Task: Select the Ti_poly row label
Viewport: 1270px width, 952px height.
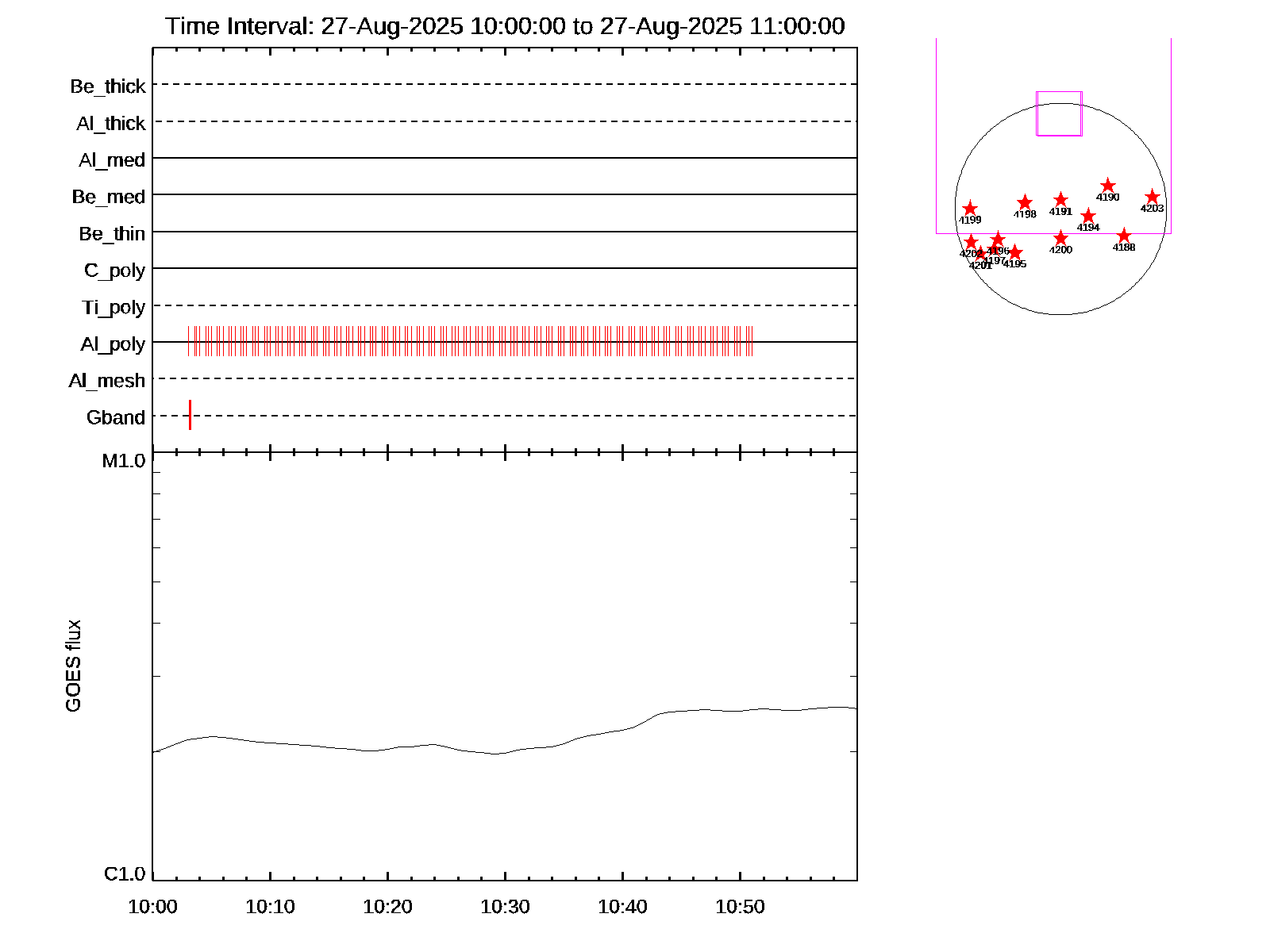Action: (x=114, y=307)
